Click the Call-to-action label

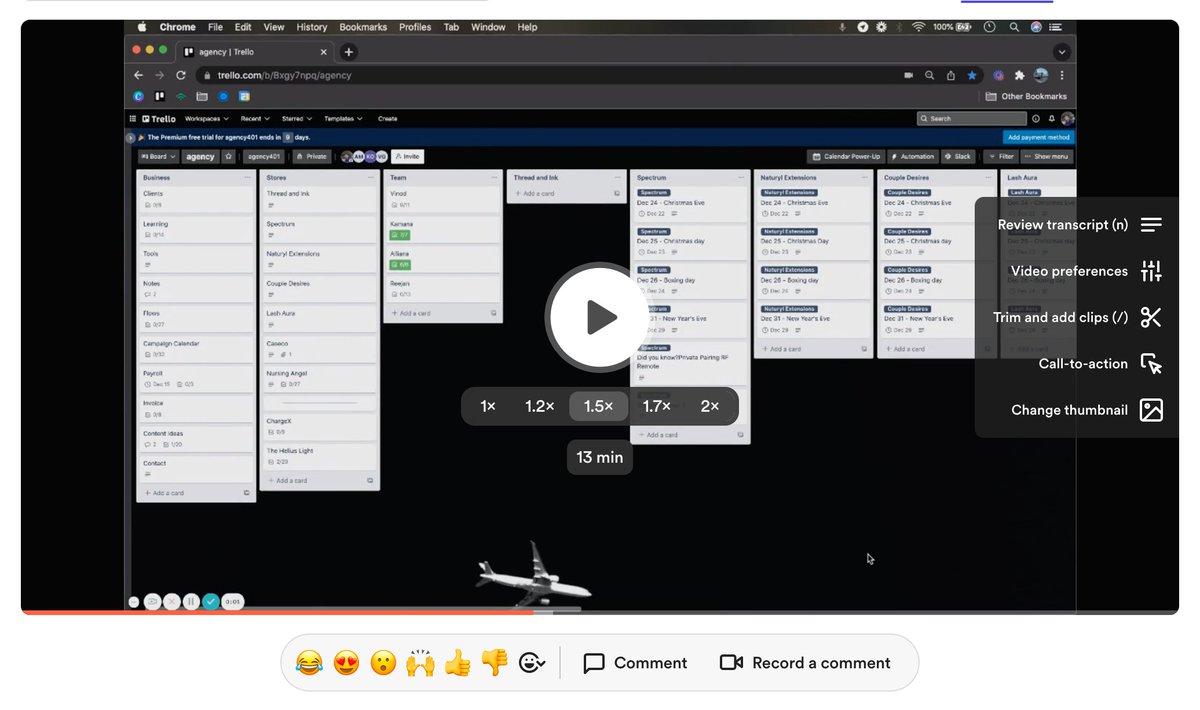(x=1083, y=364)
